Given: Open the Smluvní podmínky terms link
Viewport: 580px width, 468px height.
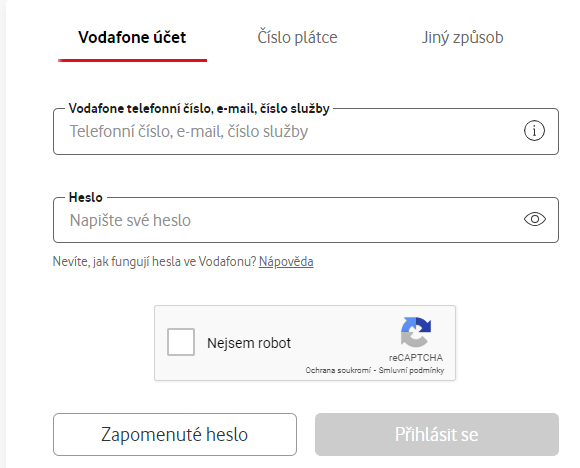Looking at the screenshot, I should (x=411, y=370).
